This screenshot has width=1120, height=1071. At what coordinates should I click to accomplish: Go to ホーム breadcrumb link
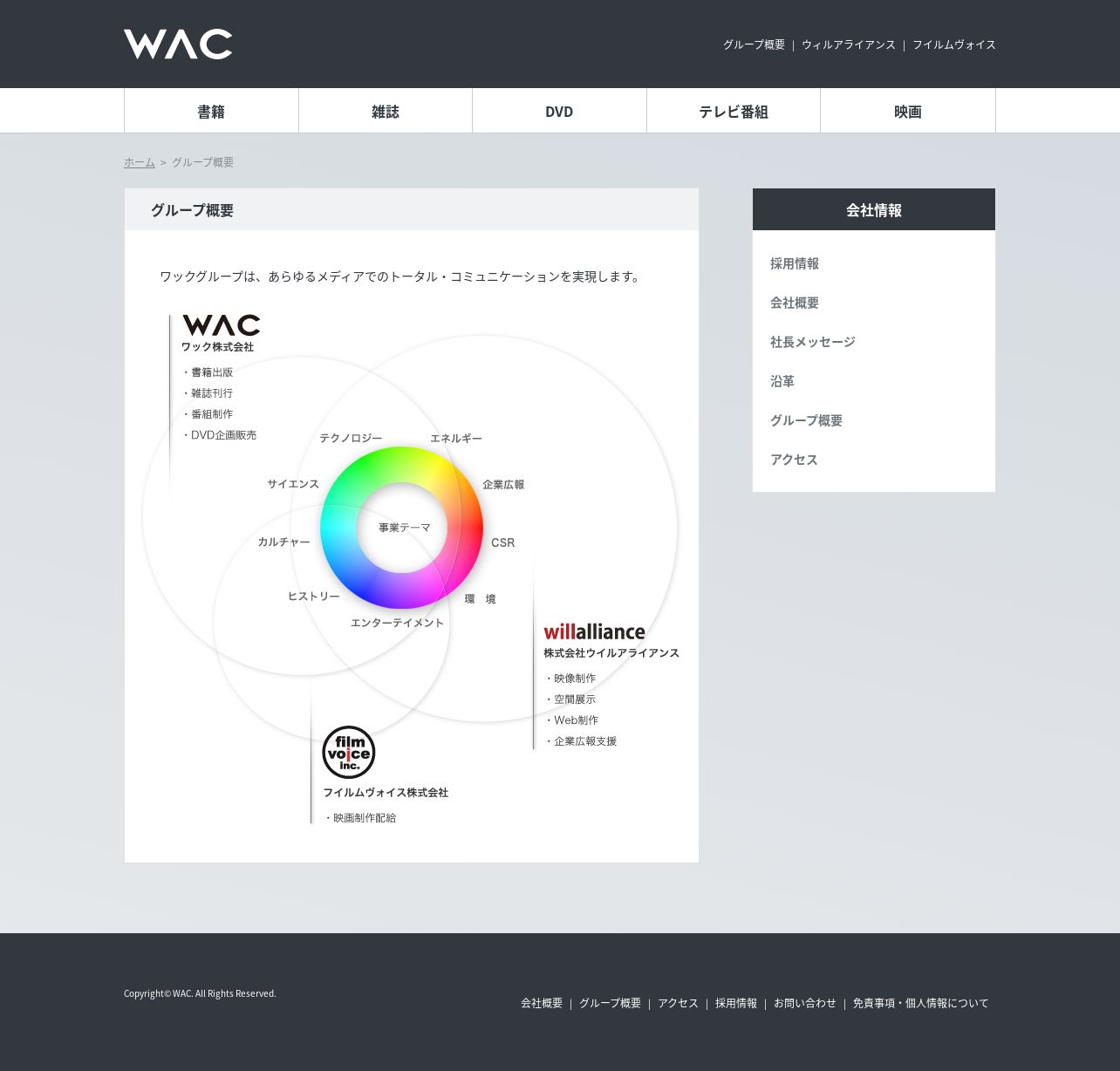[x=140, y=162]
